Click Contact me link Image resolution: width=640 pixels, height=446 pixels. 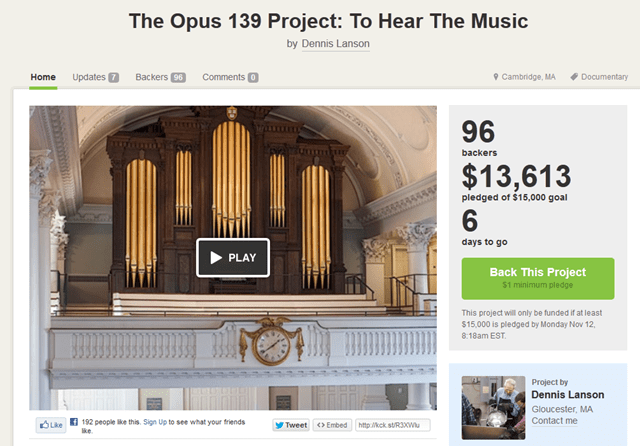tap(554, 421)
